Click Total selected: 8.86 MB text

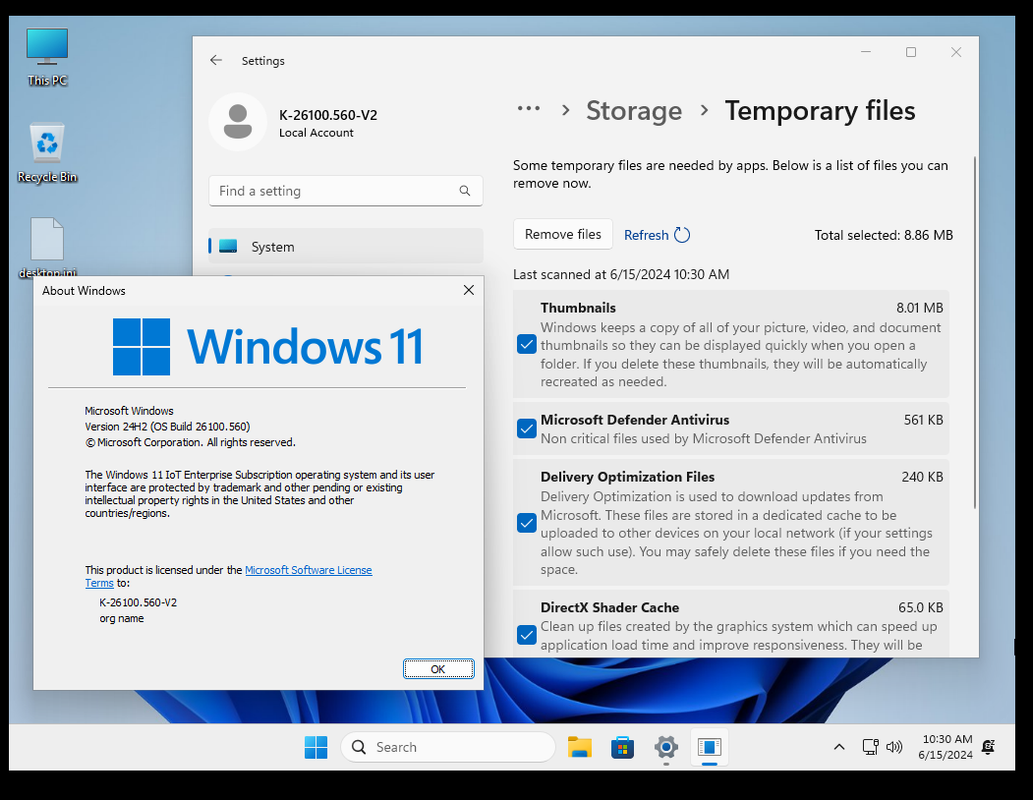883,235
